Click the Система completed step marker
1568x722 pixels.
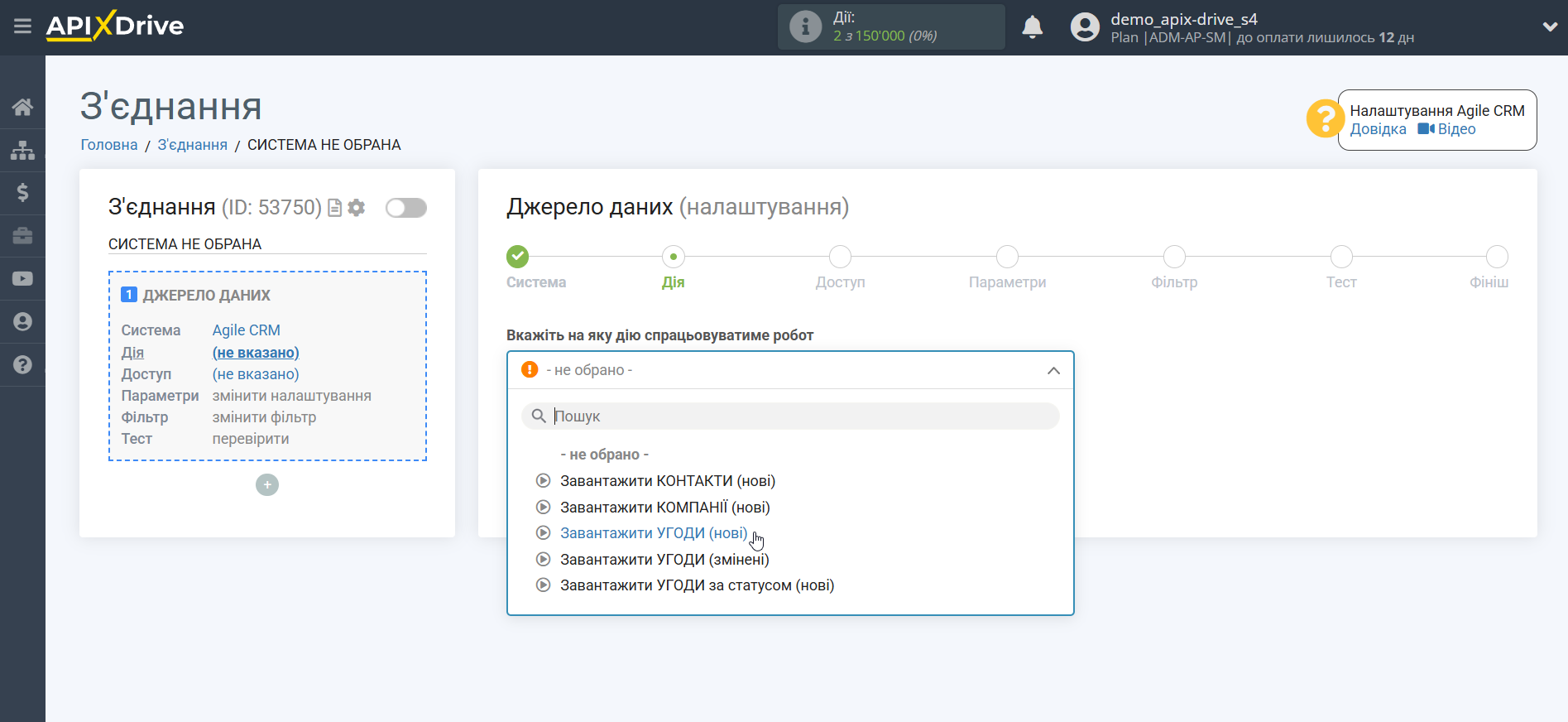pos(518,257)
